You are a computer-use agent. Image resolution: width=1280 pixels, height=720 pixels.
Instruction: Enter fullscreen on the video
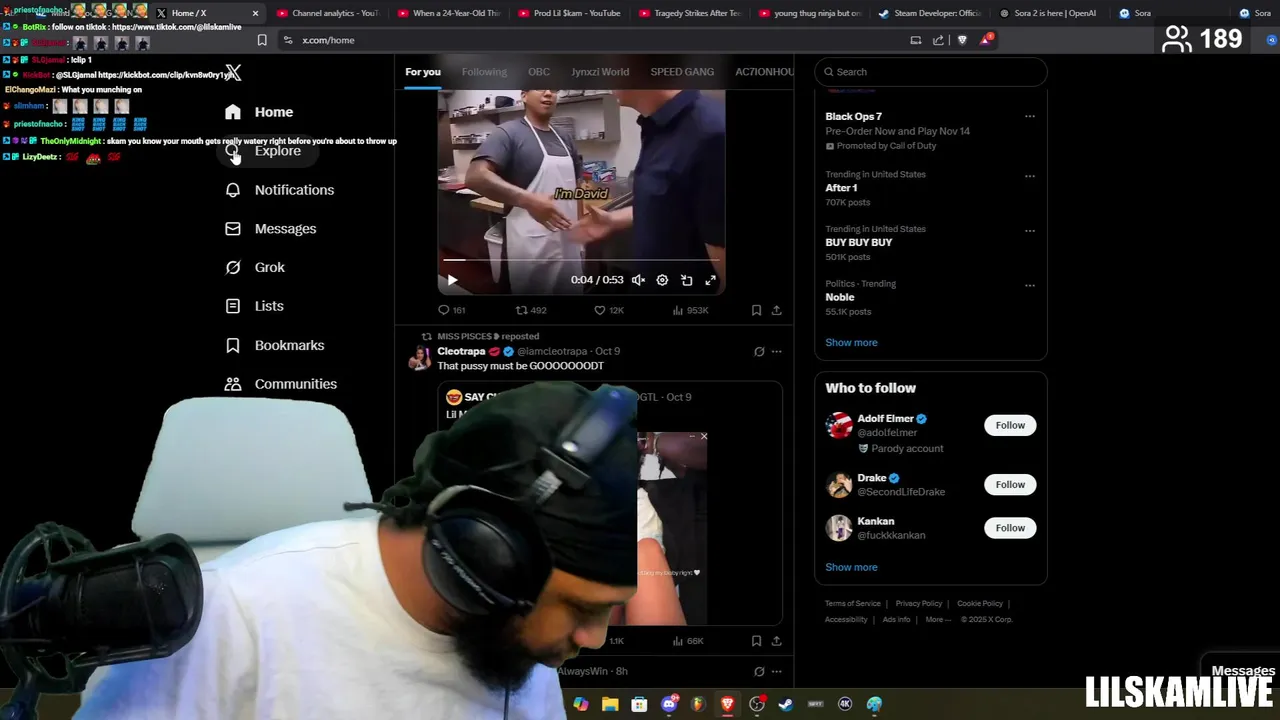710,280
